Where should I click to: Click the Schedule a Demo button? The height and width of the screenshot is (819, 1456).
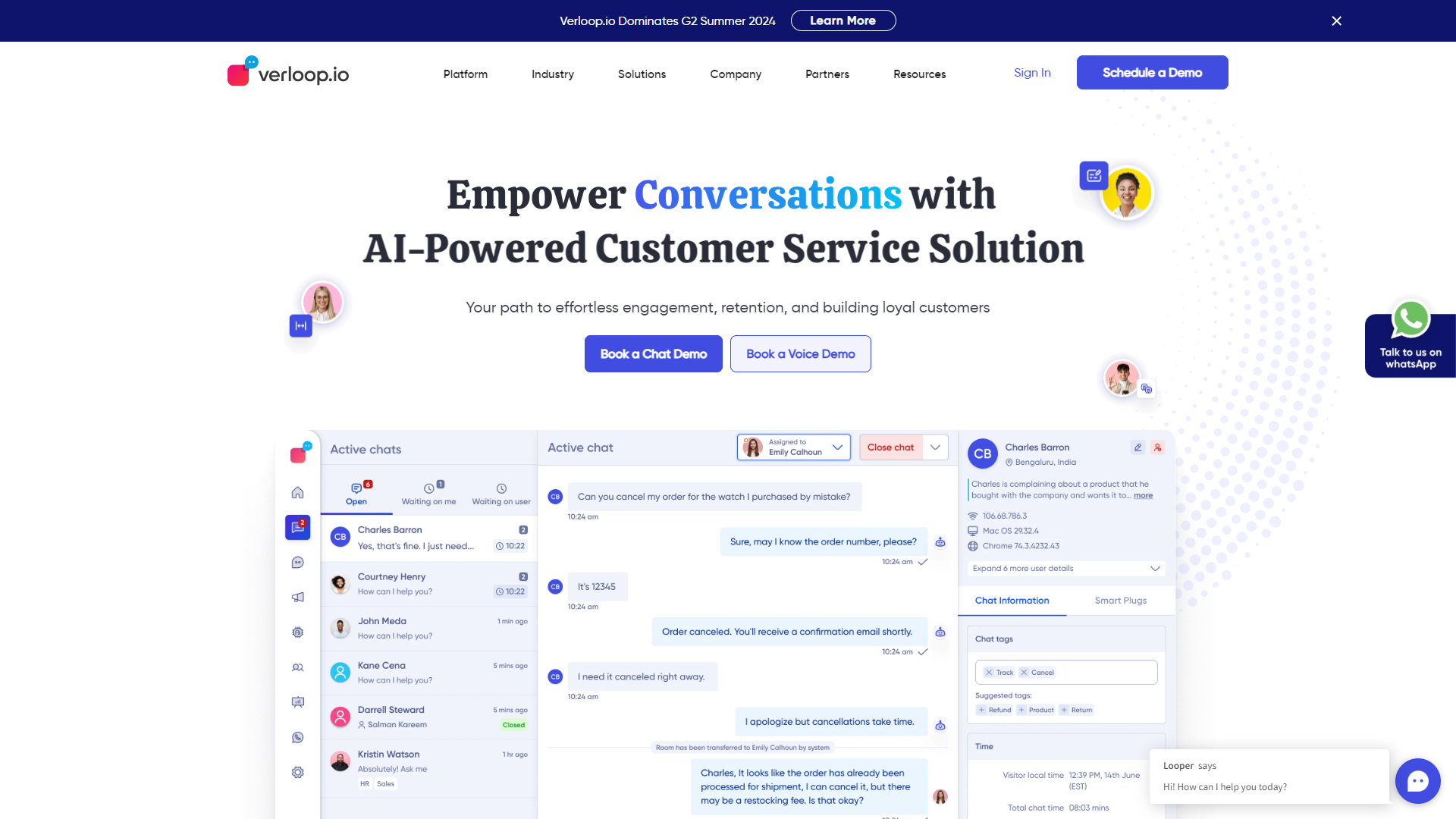click(x=1152, y=72)
